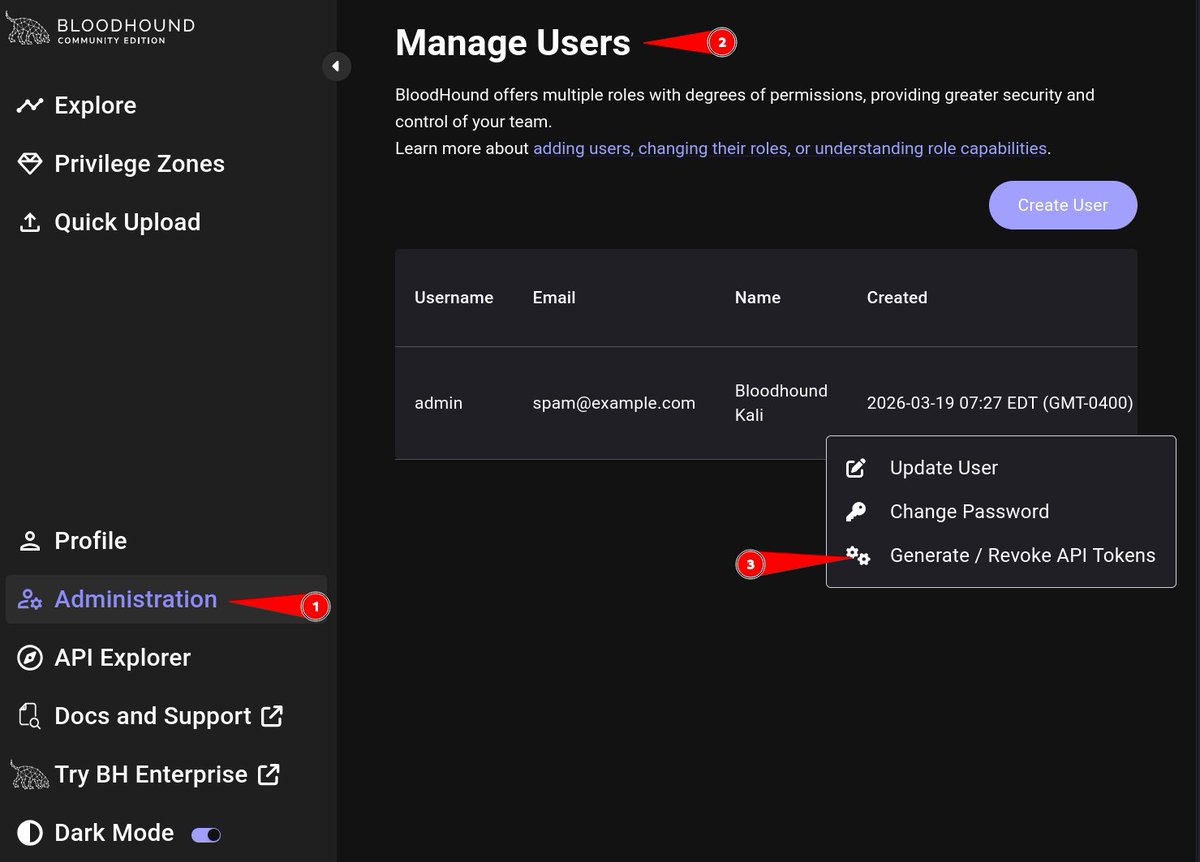This screenshot has width=1200, height=862.
Task: Click the Profile person icon
Action: point(30,541)
